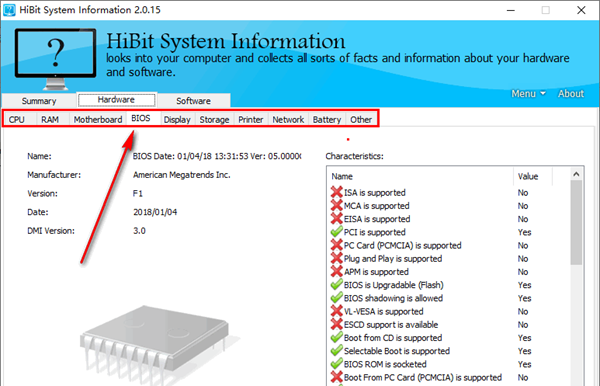This screenshot has height=386, width=600.
Task: Click the red X icon for PC Card (PCMCIA) is supported
Action: 336,245
